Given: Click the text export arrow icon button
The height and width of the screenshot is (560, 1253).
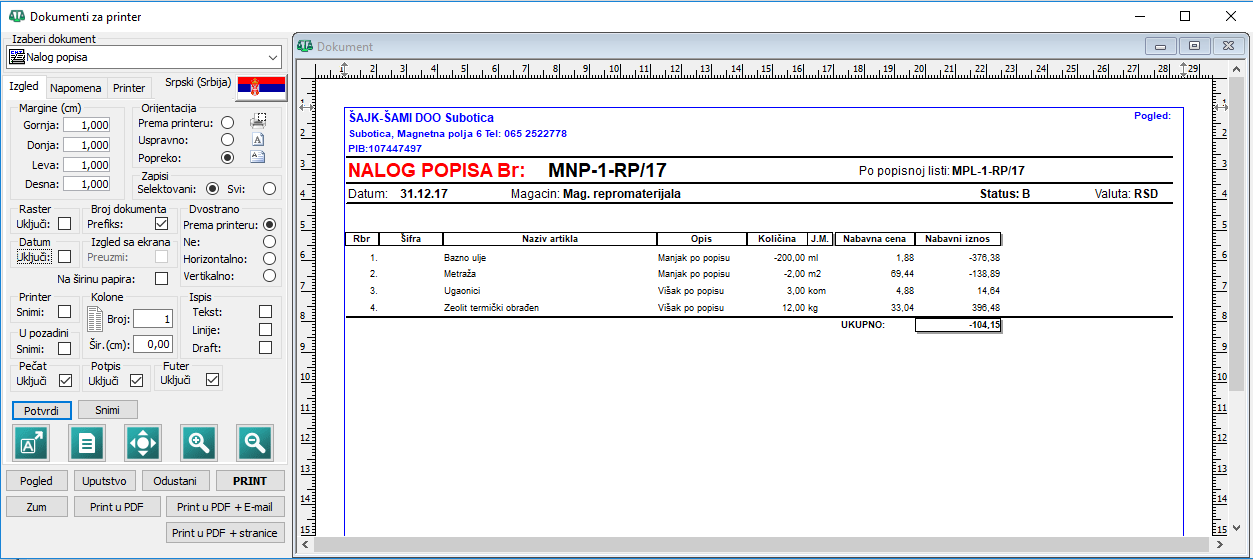Looking at the screenshot, I should tap(31, 443).
